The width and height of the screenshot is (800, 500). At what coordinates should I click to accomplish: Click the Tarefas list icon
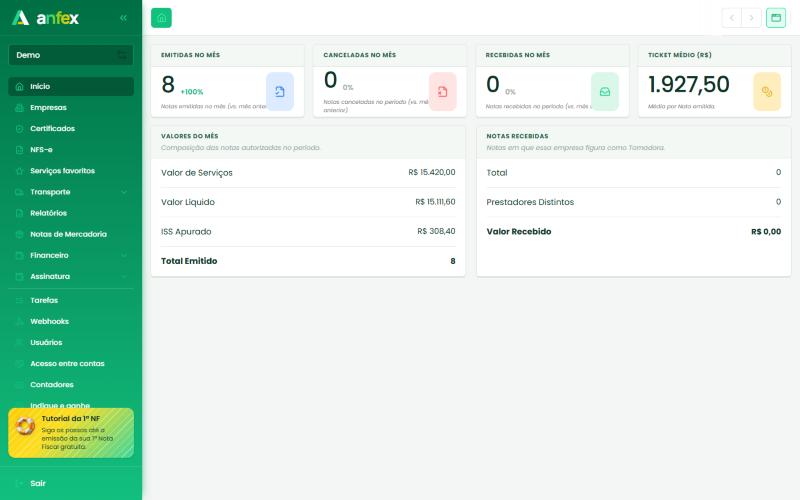tap(19, 301)
